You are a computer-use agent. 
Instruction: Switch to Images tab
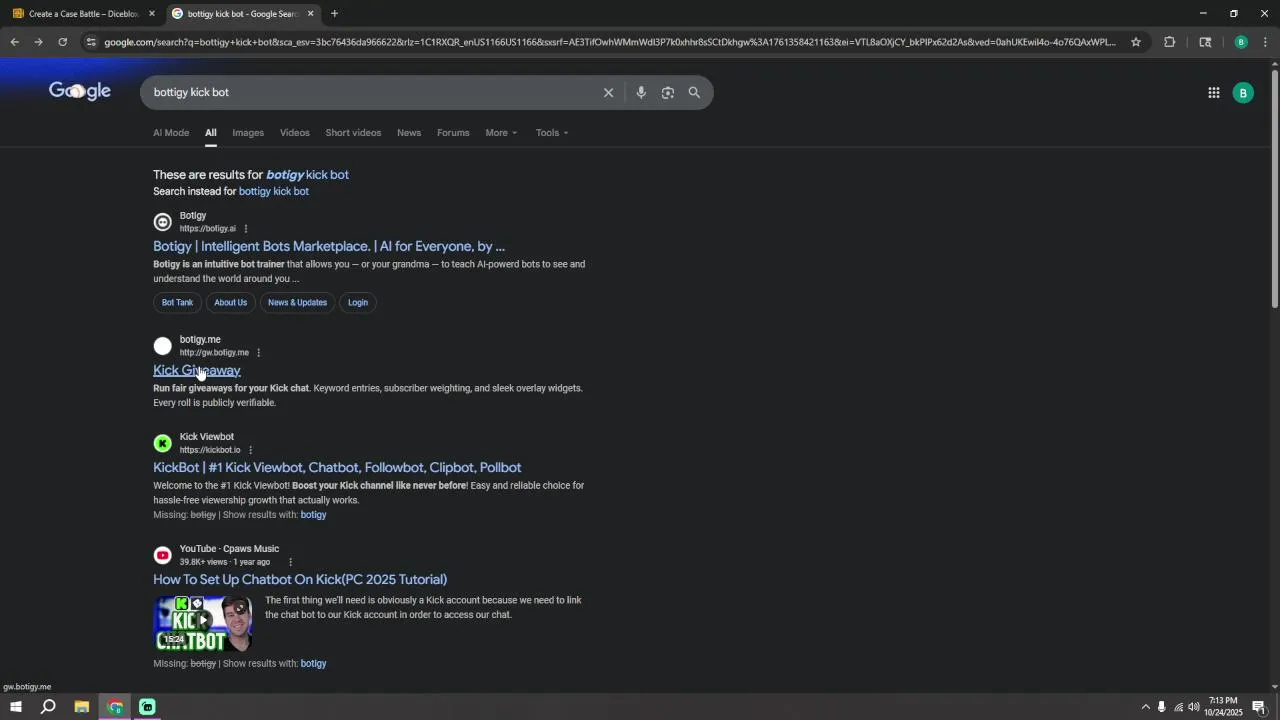tap(248, 133)
